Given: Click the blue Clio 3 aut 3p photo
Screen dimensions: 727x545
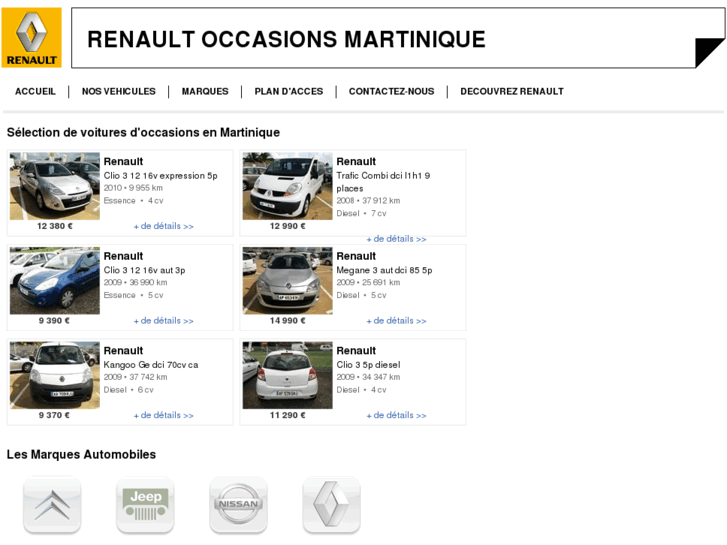Looking at the screenshot, I should (x=55, y=281).
